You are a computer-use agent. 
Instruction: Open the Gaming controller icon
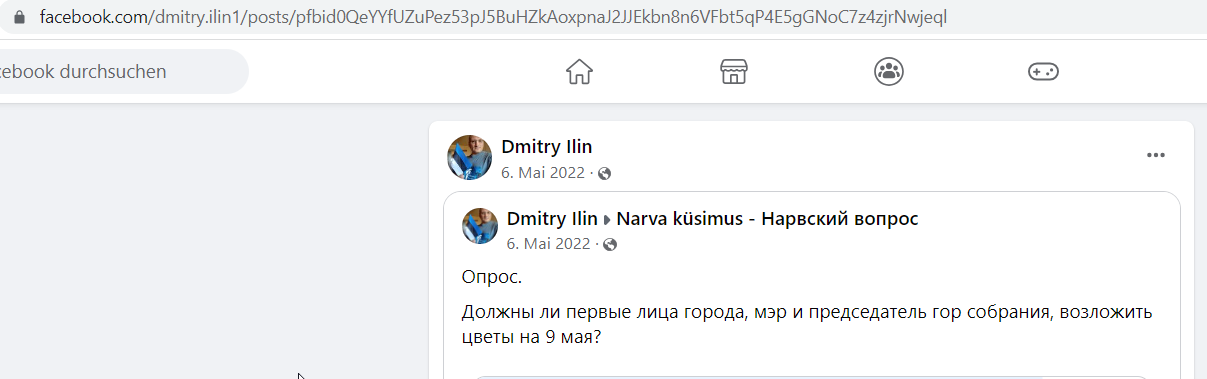(x=1043, y=72)
